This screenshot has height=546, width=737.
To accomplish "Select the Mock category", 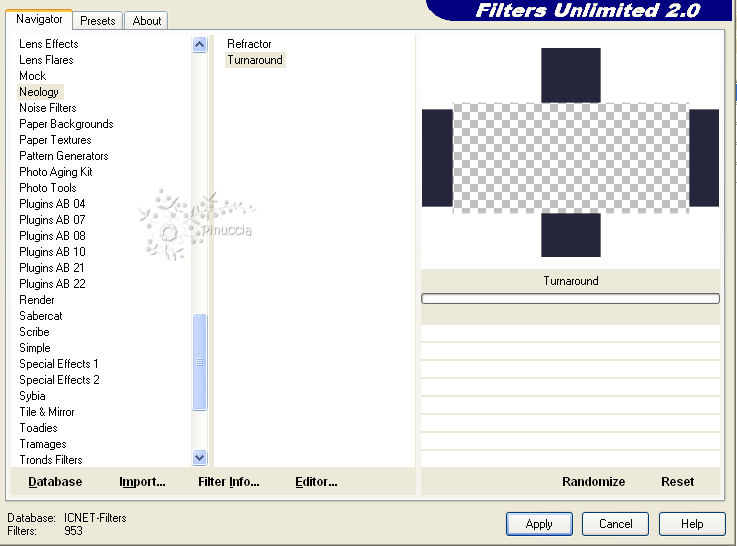I will point(32,76).
